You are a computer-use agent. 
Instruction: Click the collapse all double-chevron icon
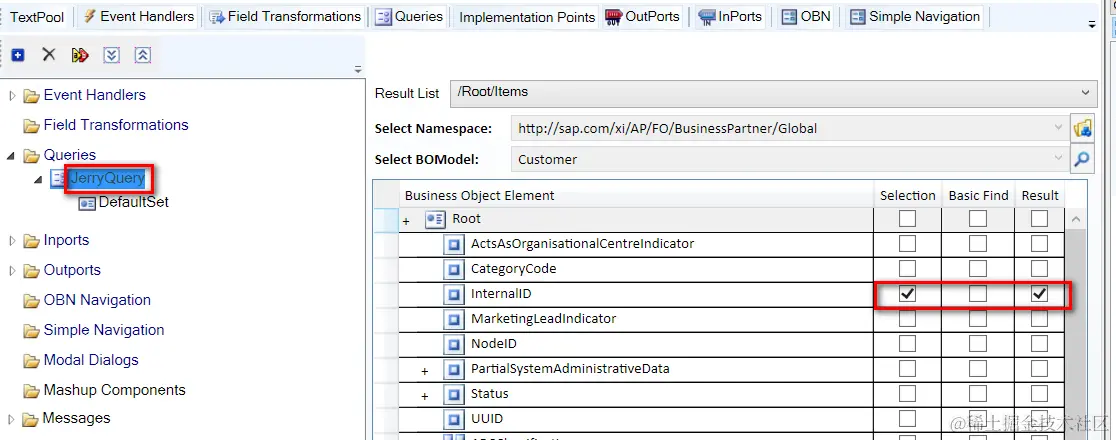(x=142, y=55)
